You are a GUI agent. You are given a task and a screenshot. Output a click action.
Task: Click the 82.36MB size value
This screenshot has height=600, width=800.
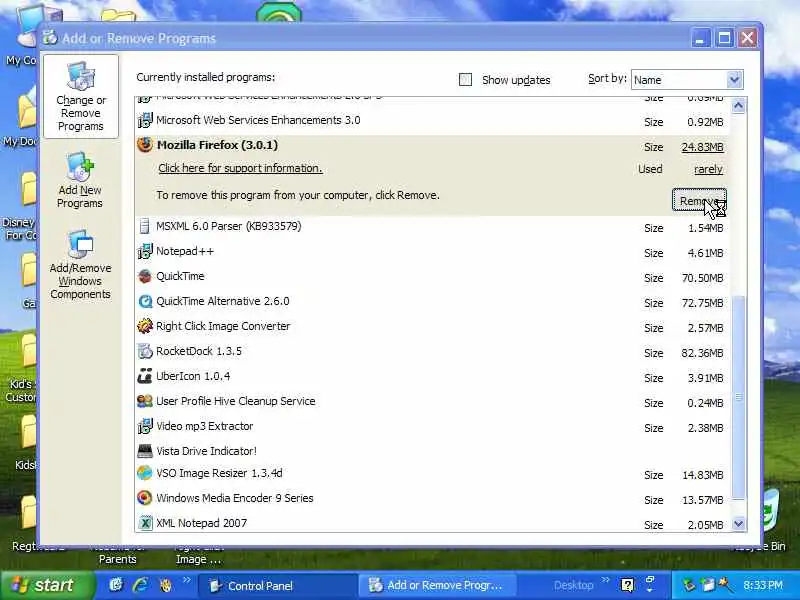click(x=703, y=353)
